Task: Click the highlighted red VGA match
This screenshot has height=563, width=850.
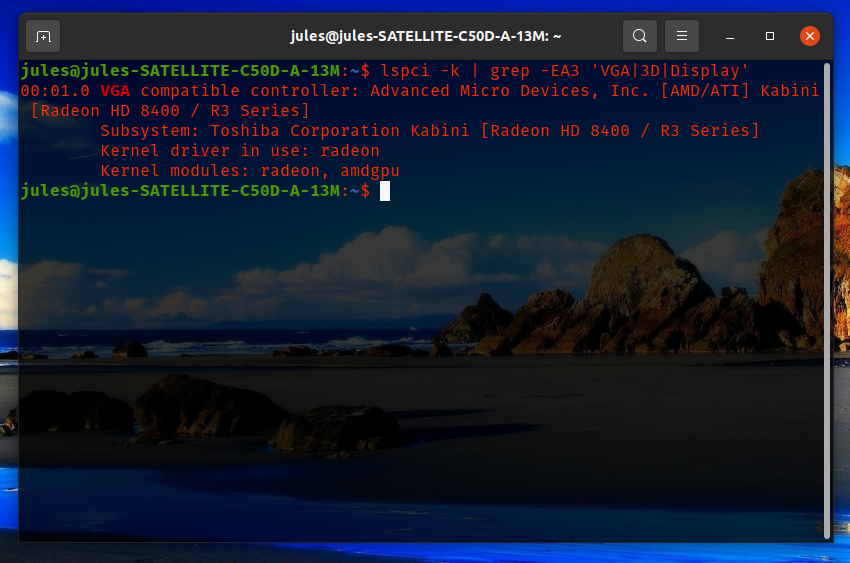Action: (x=115, y=91)
